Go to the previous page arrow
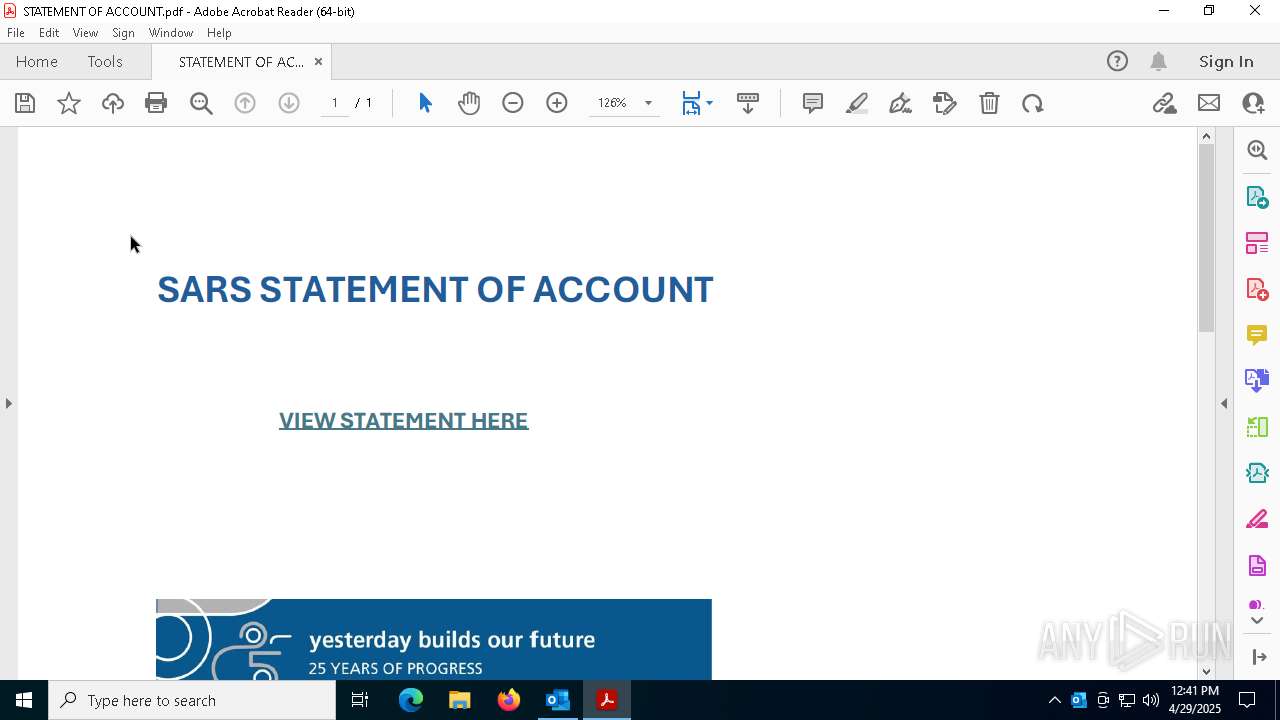The width and height of the screenshot is (1280, 720). [245, 103]
